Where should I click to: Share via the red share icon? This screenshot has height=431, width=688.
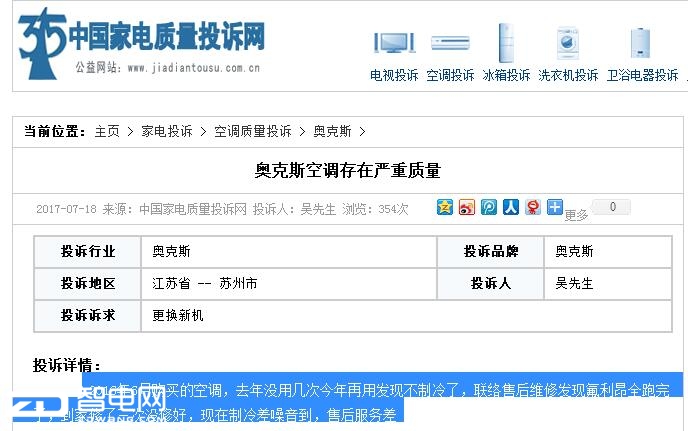click(x=533, y=207)
